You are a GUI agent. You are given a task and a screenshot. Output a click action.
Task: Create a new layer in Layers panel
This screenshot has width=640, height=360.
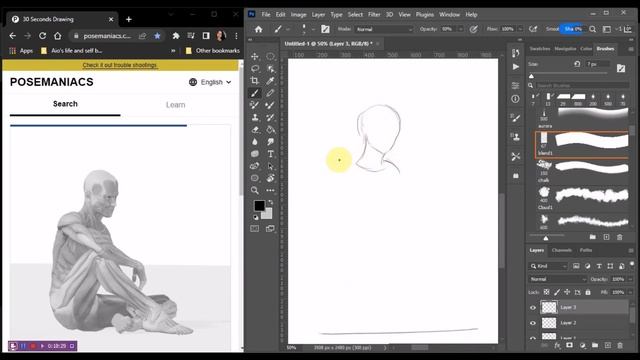click(x=608, y=345)
